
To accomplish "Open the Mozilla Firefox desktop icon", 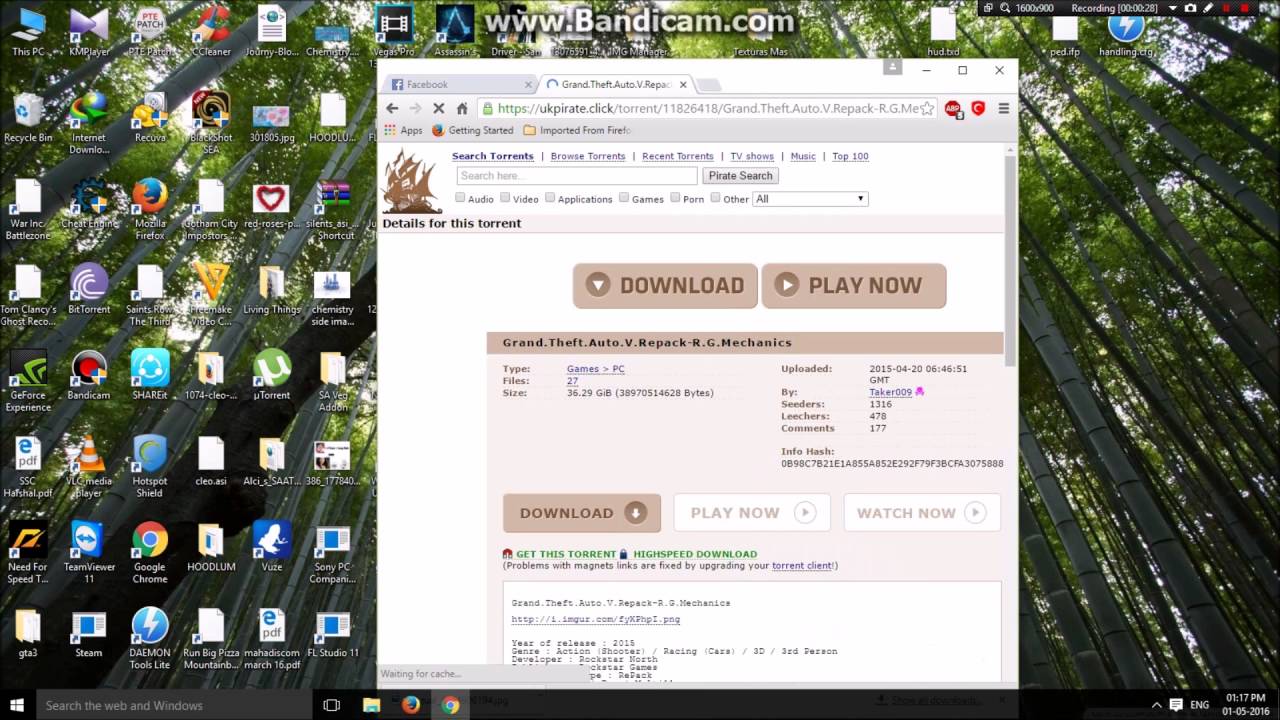I will coord(150,209).
